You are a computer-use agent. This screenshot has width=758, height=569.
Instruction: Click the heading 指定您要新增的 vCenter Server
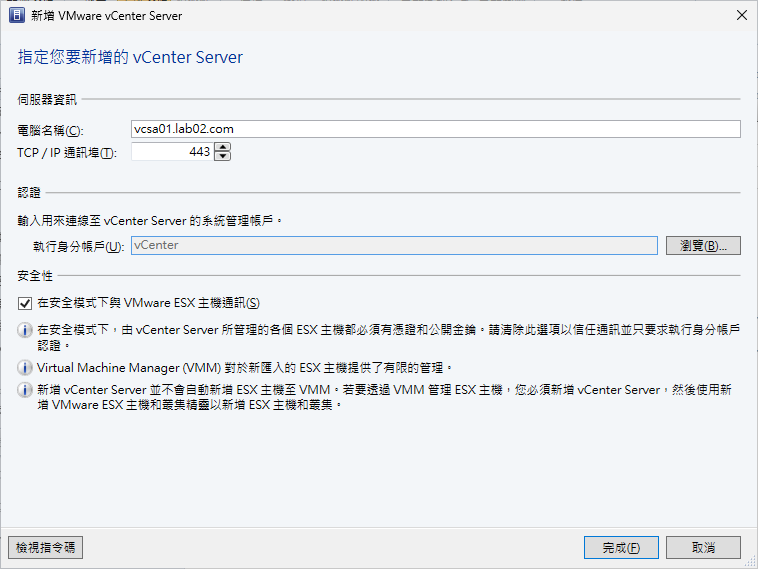point(130,57)
